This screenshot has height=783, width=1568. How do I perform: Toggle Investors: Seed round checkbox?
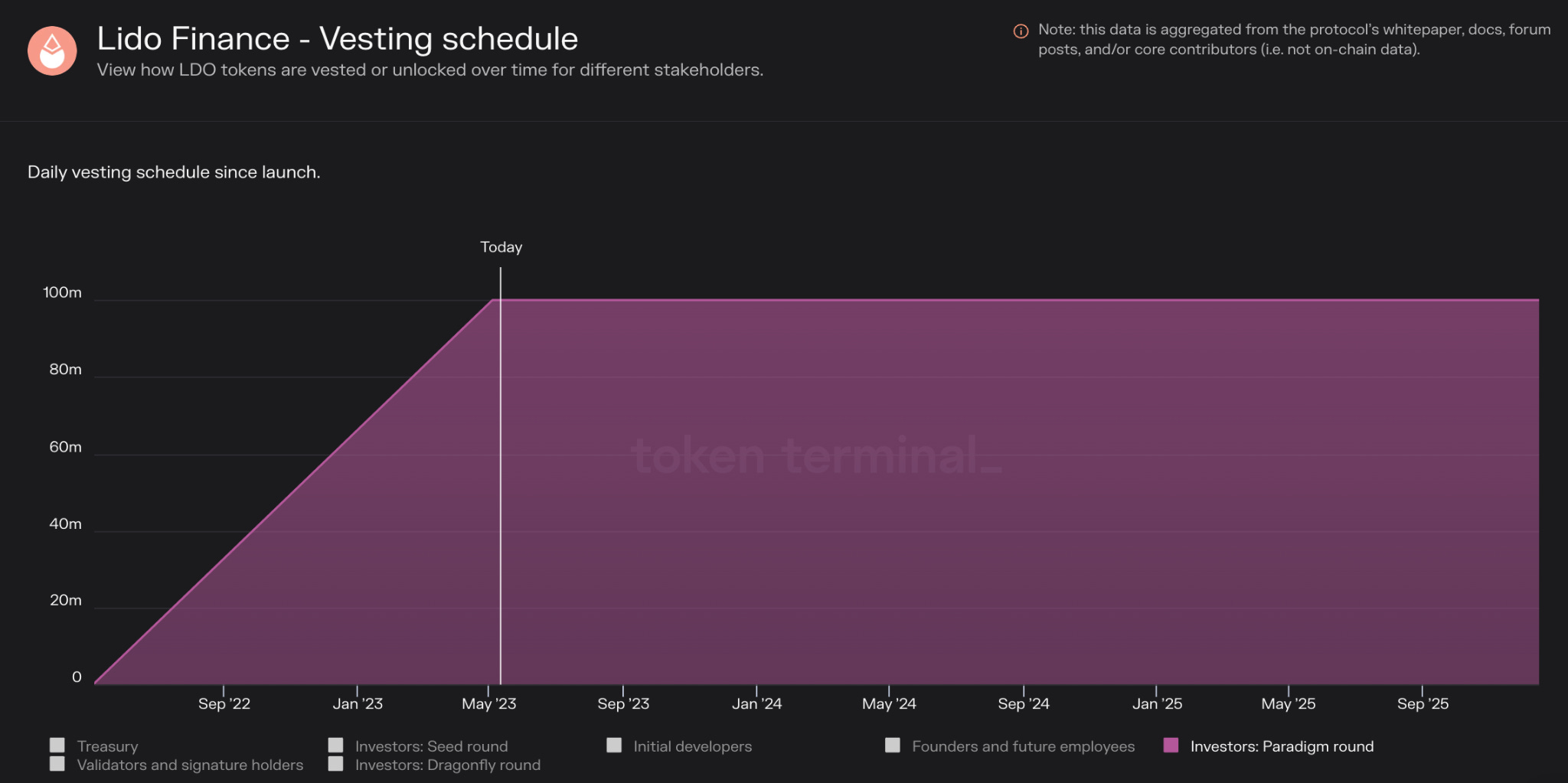(335, 745)
